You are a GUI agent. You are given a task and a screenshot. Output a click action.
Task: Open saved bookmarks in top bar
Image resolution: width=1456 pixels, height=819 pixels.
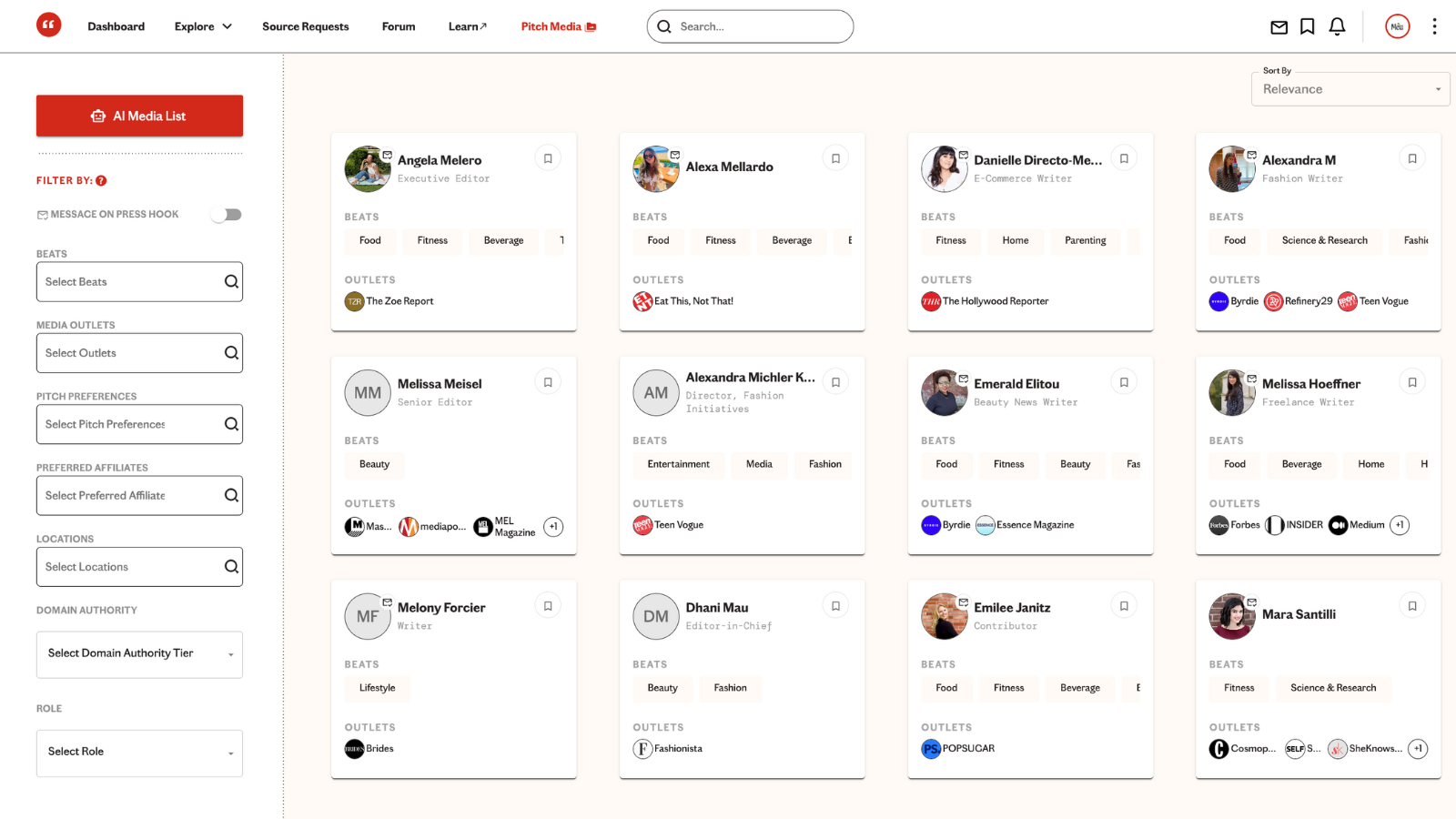pyautogui.click(x=1308, y=27)
